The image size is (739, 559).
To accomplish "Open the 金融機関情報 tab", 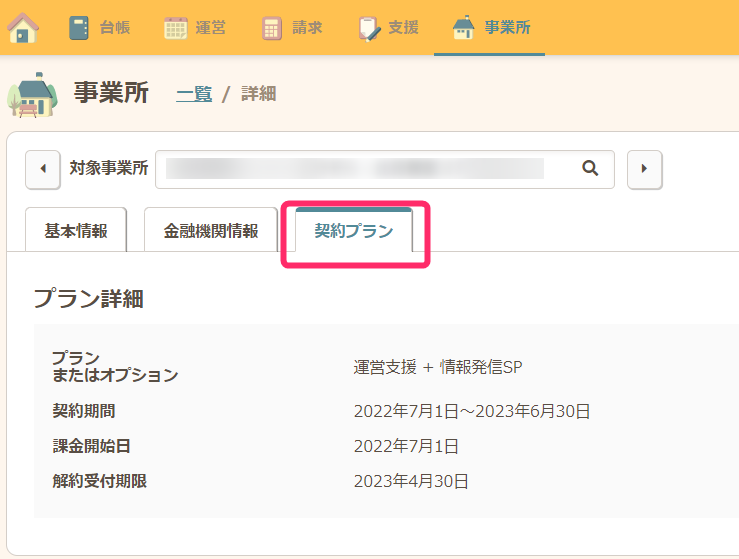I will coord(211,231).
